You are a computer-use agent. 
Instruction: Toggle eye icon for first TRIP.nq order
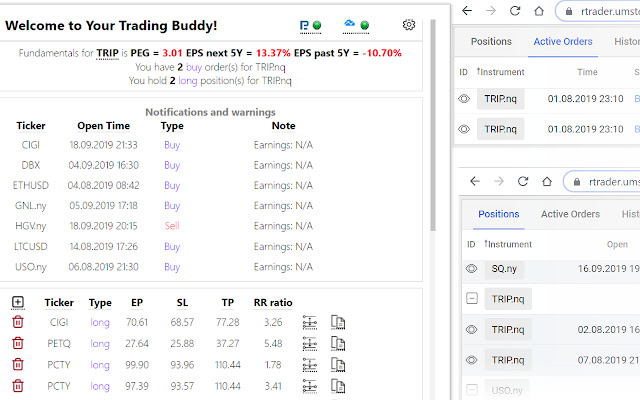464,99
